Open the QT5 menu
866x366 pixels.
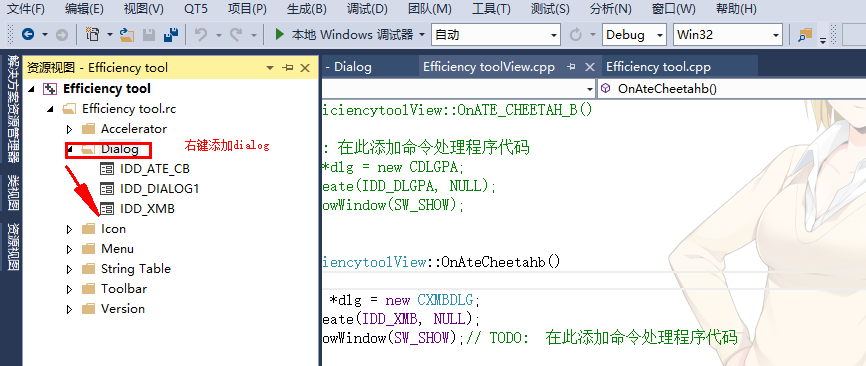pyautogui.click(x=197, y=9)
